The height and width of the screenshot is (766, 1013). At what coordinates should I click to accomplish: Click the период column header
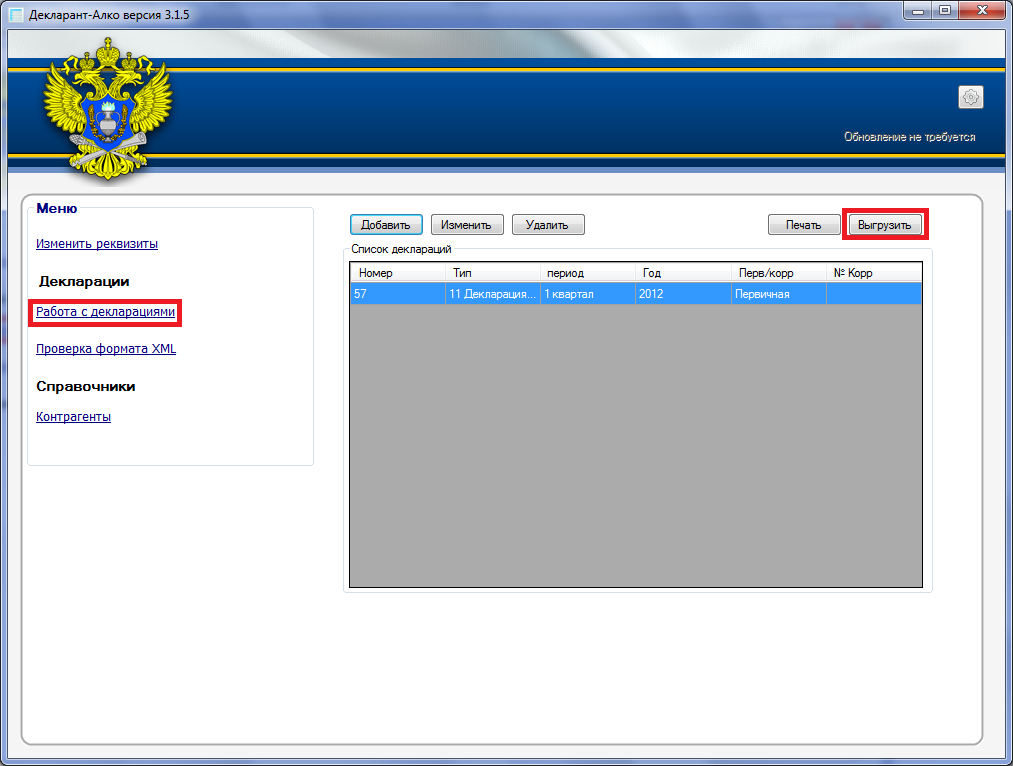586,273
